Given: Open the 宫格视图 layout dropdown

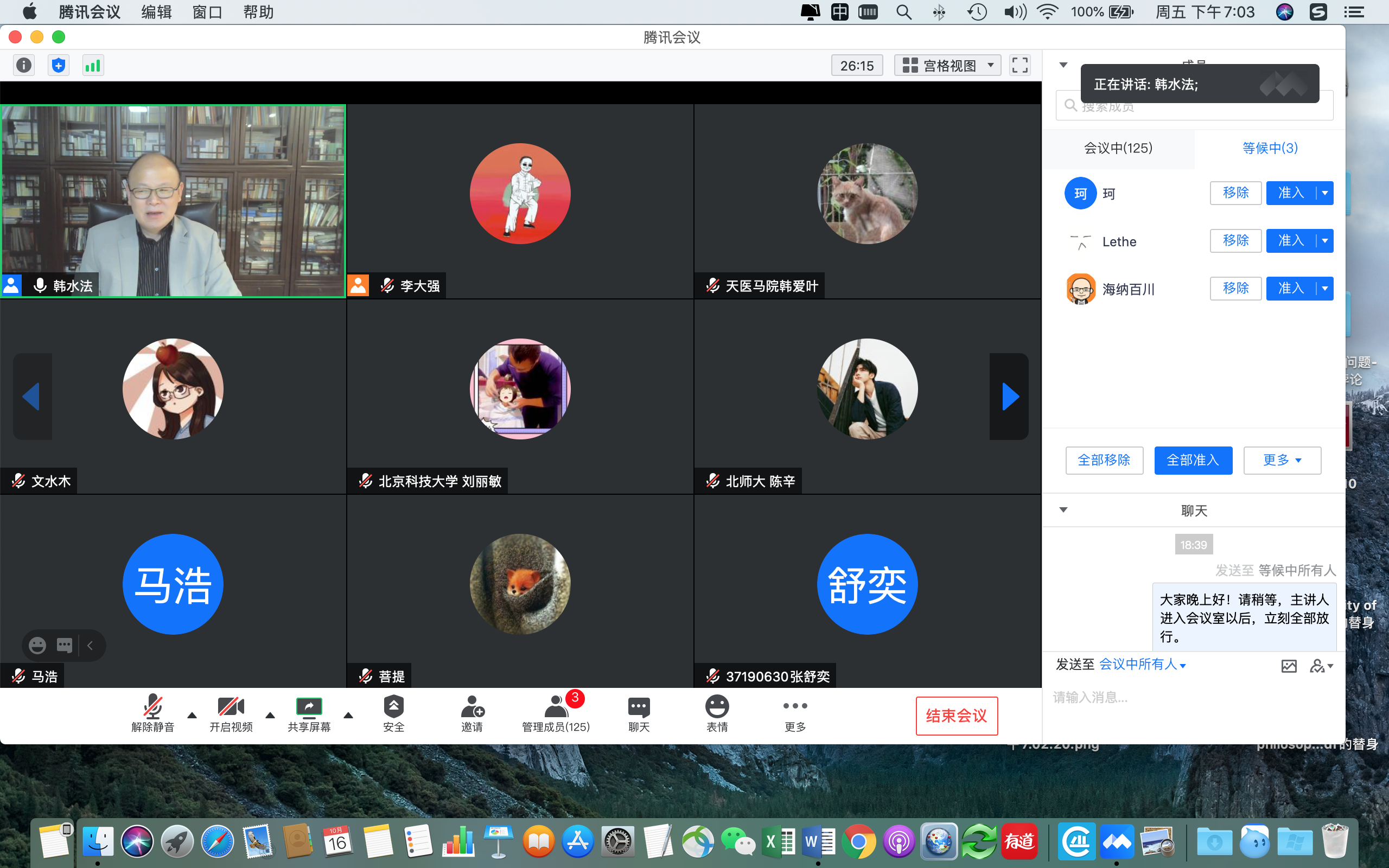Looking at the screenshot, I should [948, 66].
